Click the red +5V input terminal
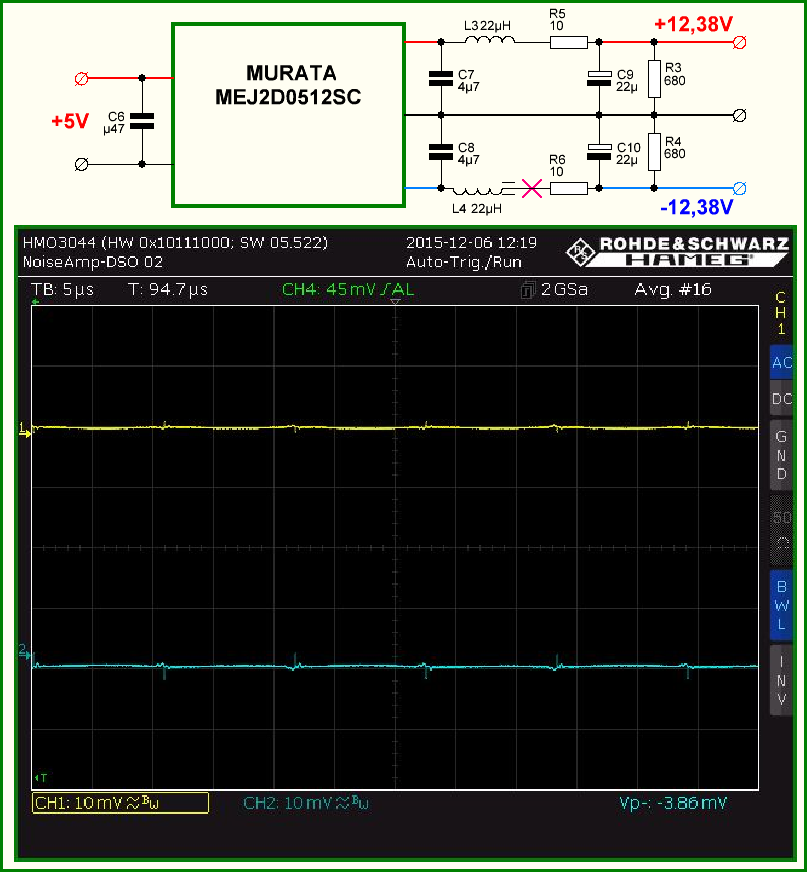This screenshot has height=872, width=807. (x=81, y=78)
